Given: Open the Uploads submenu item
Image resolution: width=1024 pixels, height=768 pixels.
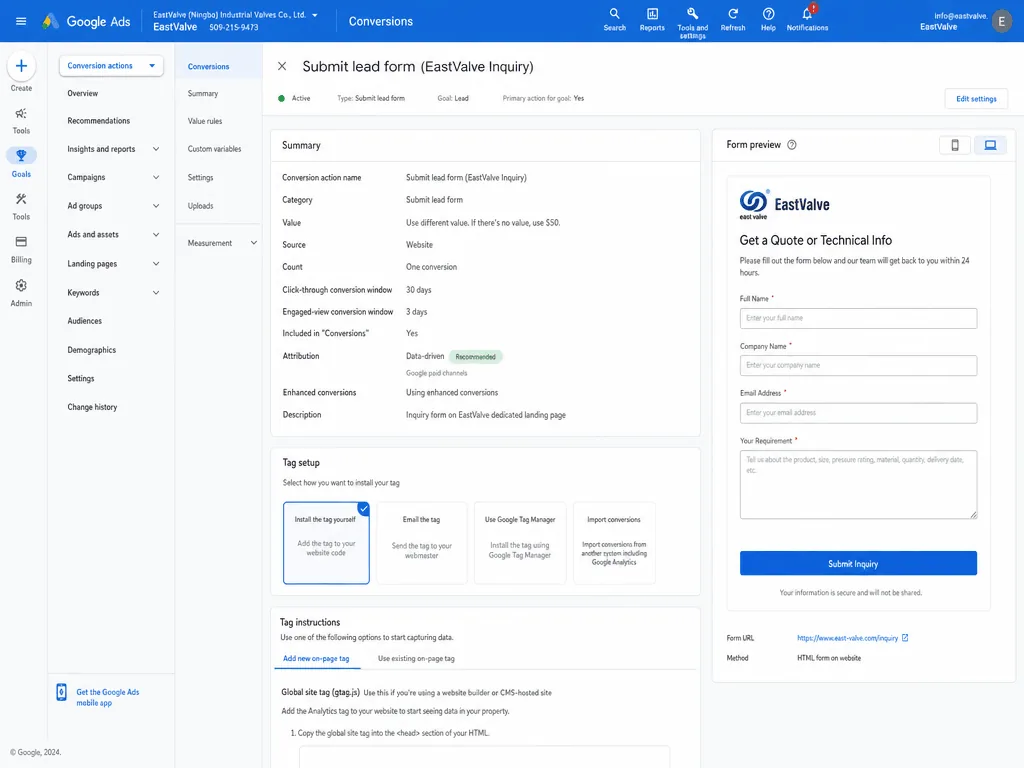Looking at the screenshot, I should [200, 206].
